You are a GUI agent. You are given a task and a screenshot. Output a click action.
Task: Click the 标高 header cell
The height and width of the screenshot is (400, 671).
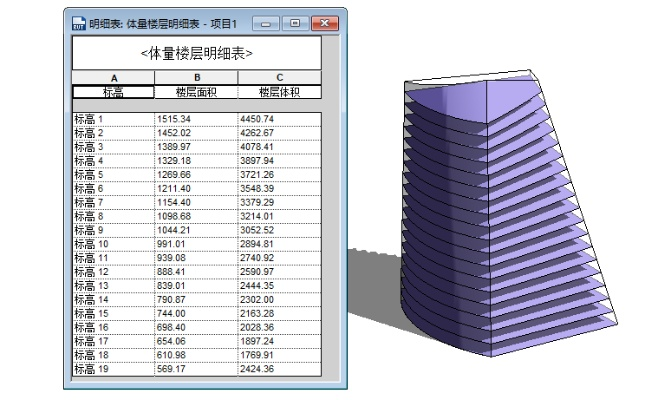tap(113, 92)
